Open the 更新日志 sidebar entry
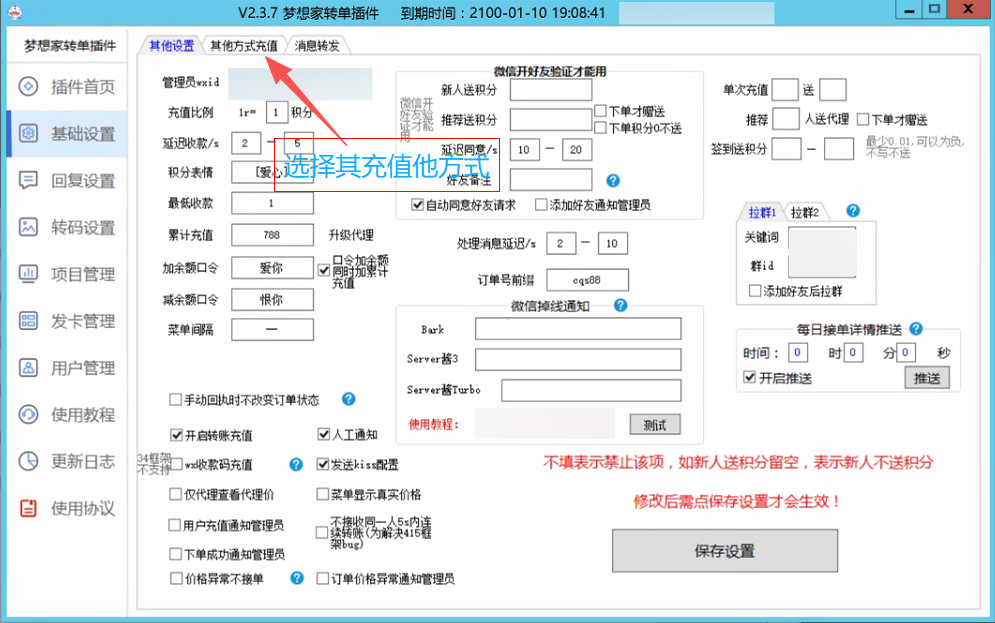Image resolution: width=995 pixels, height=623 pixels. coord(67,462)
